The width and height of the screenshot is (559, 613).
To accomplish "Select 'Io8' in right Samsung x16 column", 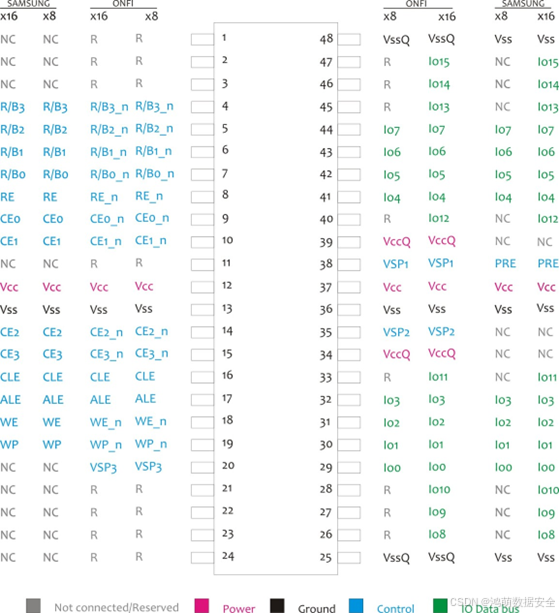I will click(546, 534).
